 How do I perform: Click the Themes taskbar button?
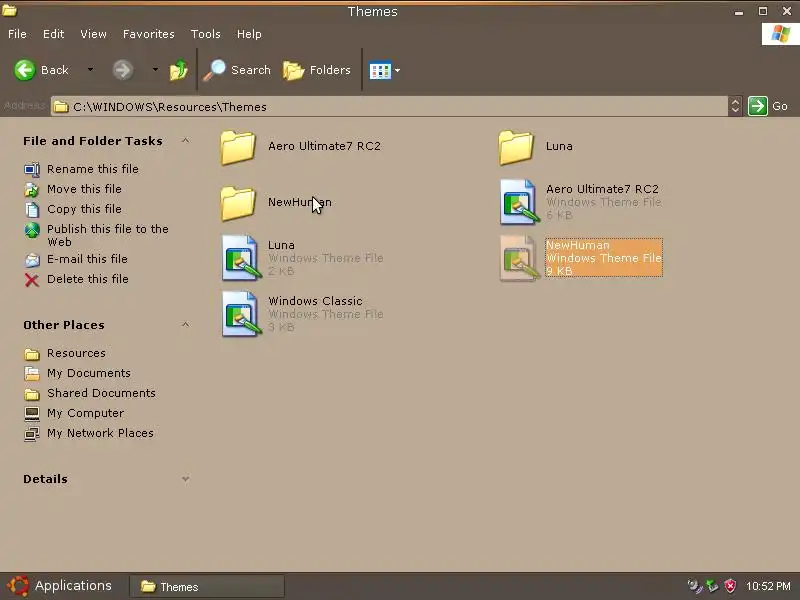[x=207, y=587]
